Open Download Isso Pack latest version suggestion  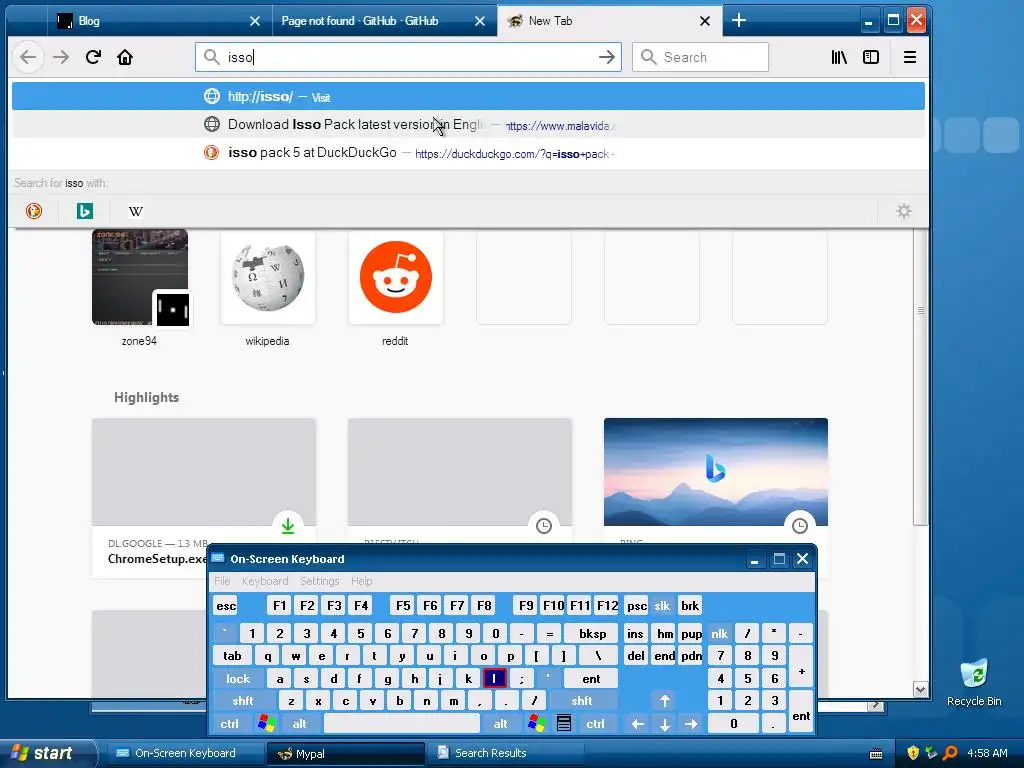pos(468,124)
